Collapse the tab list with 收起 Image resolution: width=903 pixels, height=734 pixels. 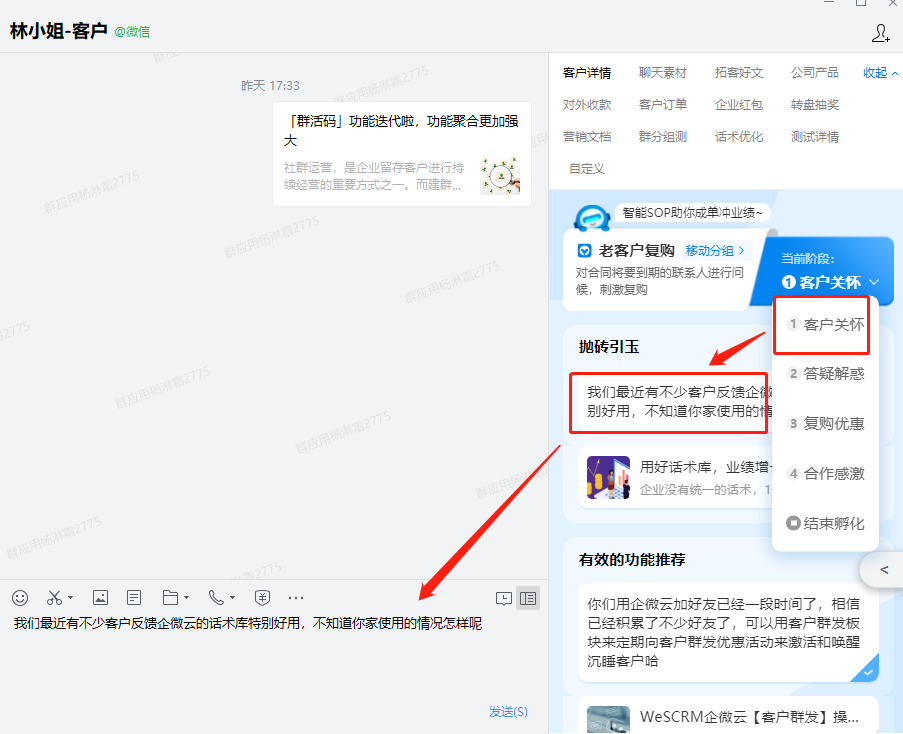[881, 73]
